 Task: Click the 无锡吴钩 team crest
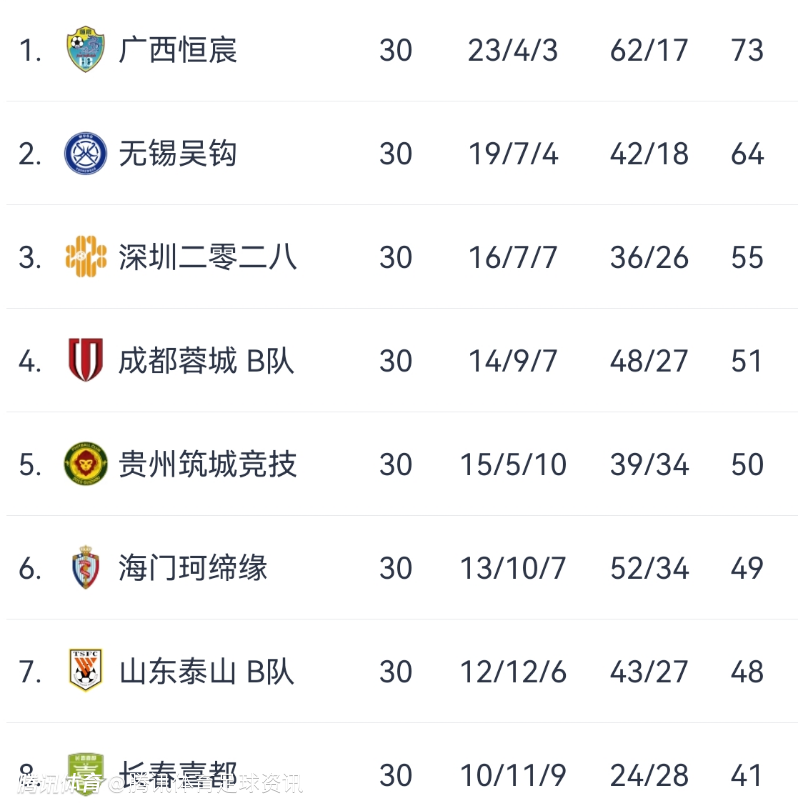[85, 154]
